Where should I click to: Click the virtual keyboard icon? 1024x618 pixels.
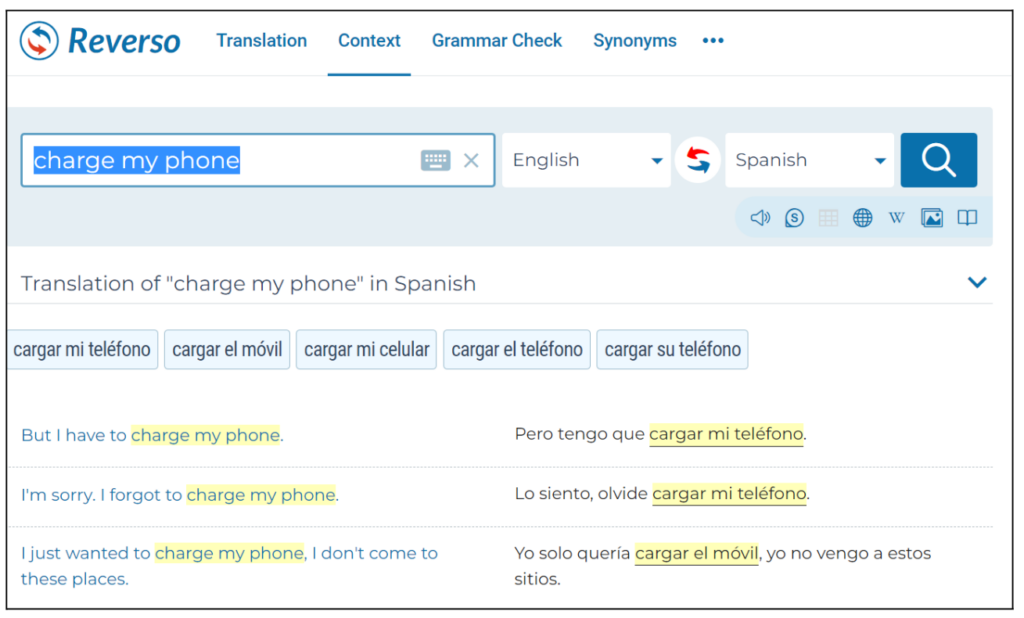tap(435, 161)
